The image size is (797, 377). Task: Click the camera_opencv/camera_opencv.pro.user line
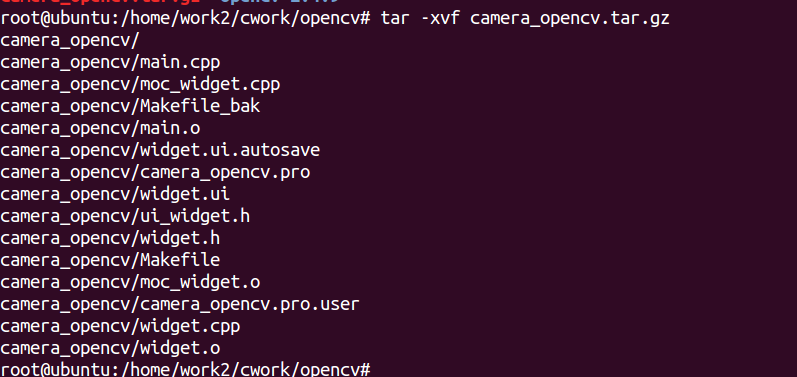click(x=179, y=305)
